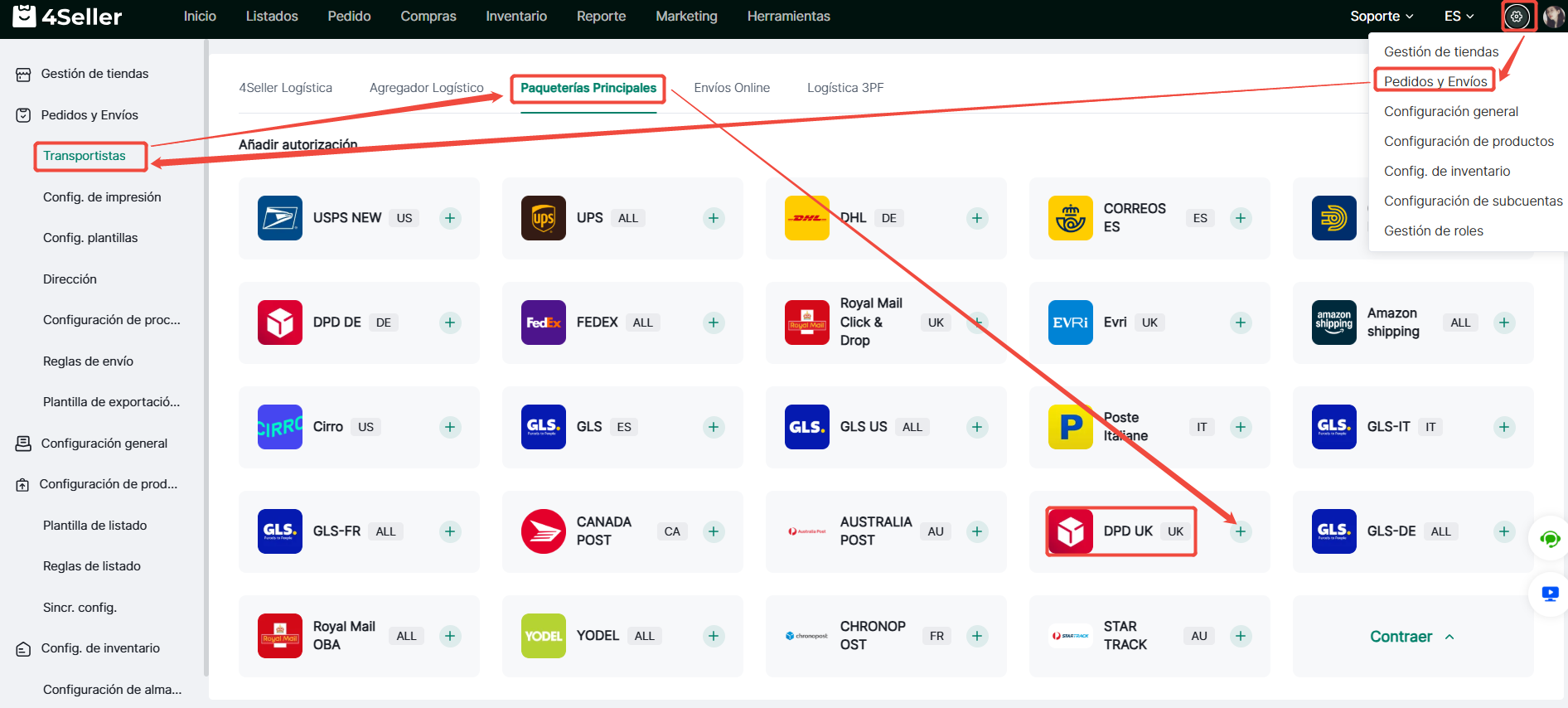The height and width of the screenshot is (708, 1568).
Task: Open Inventario in top navigation
Action: [516, 17]
